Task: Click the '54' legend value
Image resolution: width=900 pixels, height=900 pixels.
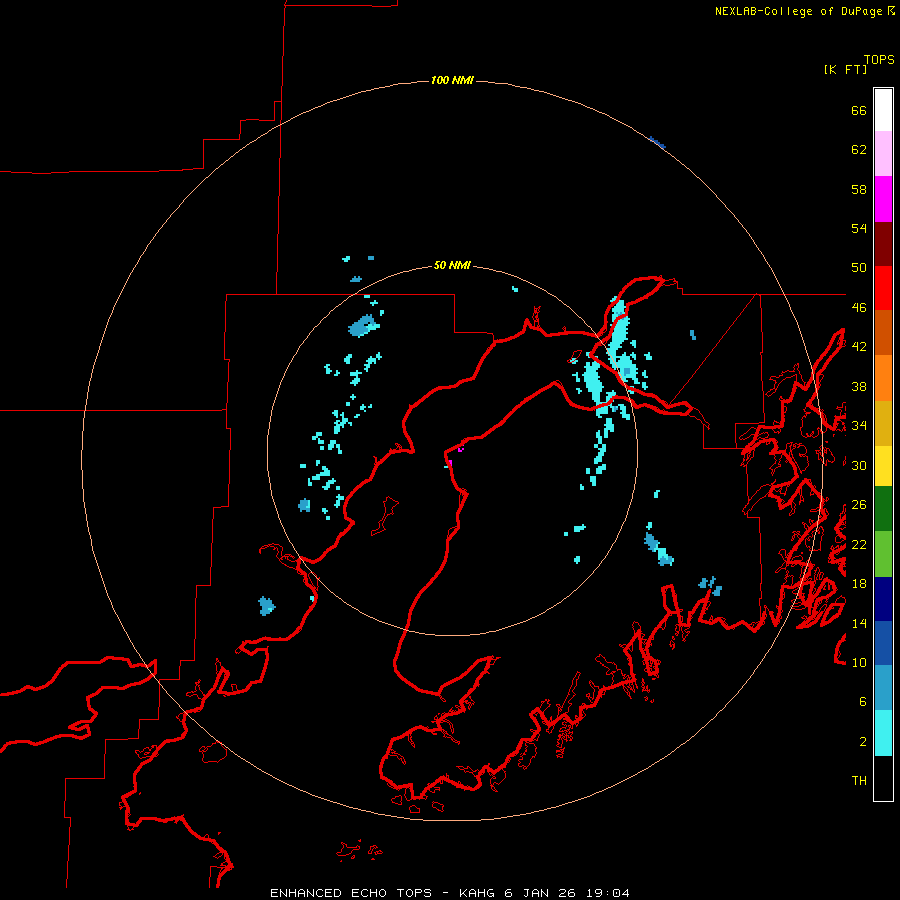Action: coord(859,228)
